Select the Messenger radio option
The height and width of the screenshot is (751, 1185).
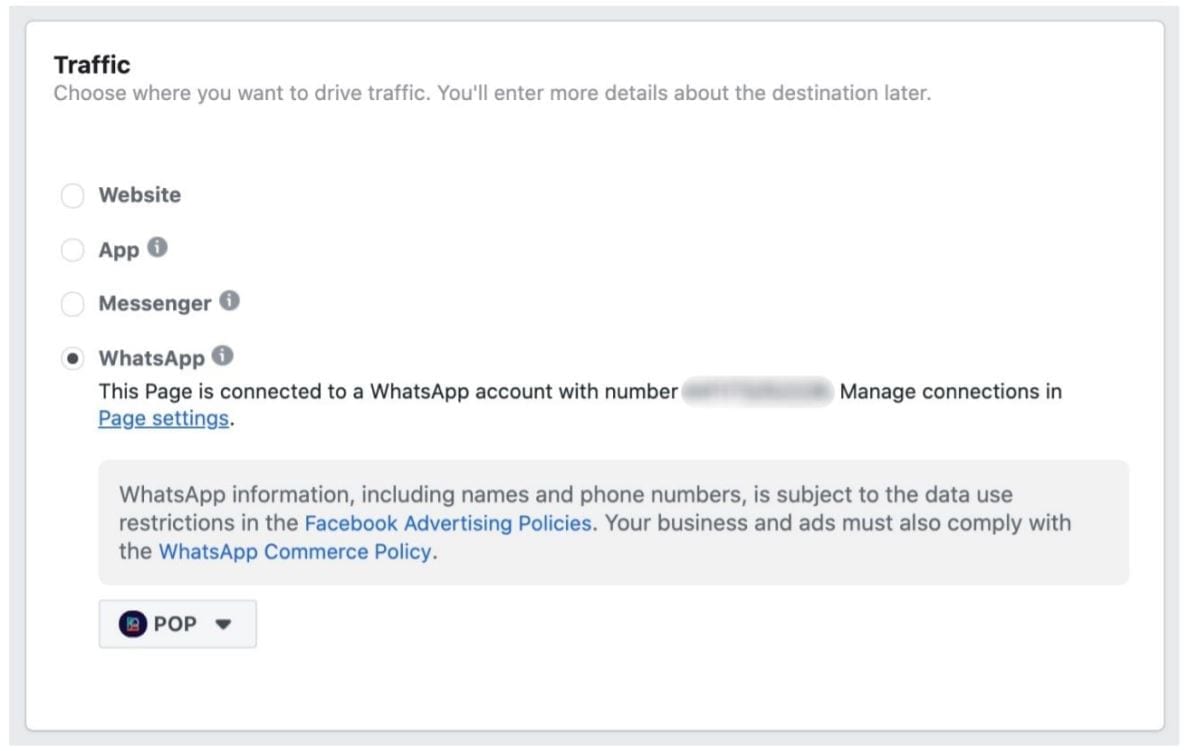point(73,304)
